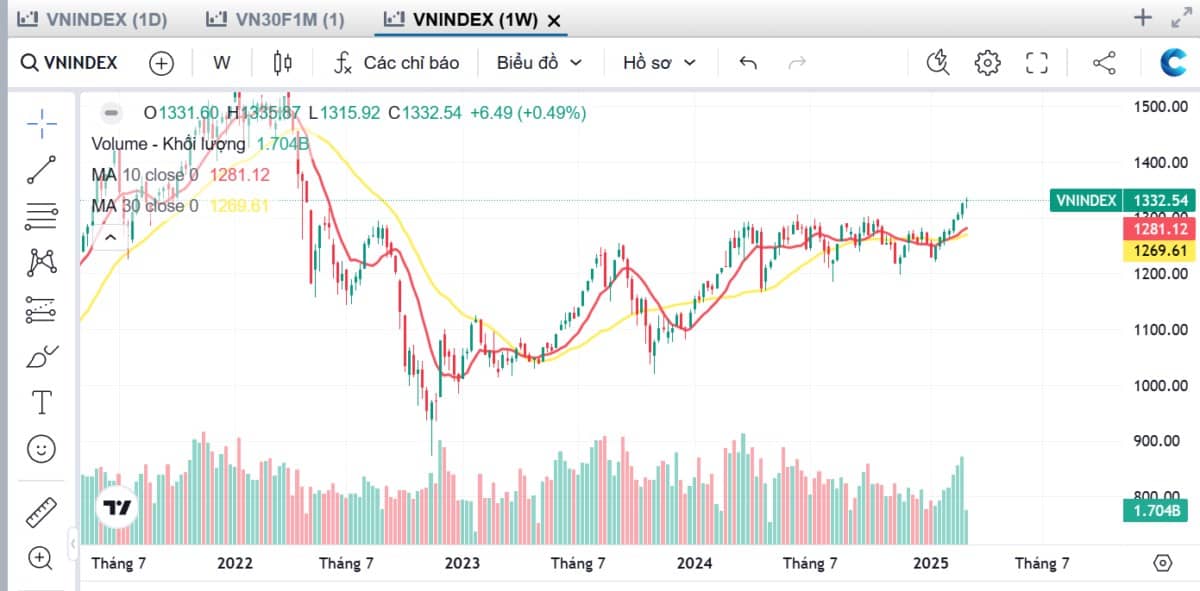Collapse the left drawing toolbar

[72, 544]
